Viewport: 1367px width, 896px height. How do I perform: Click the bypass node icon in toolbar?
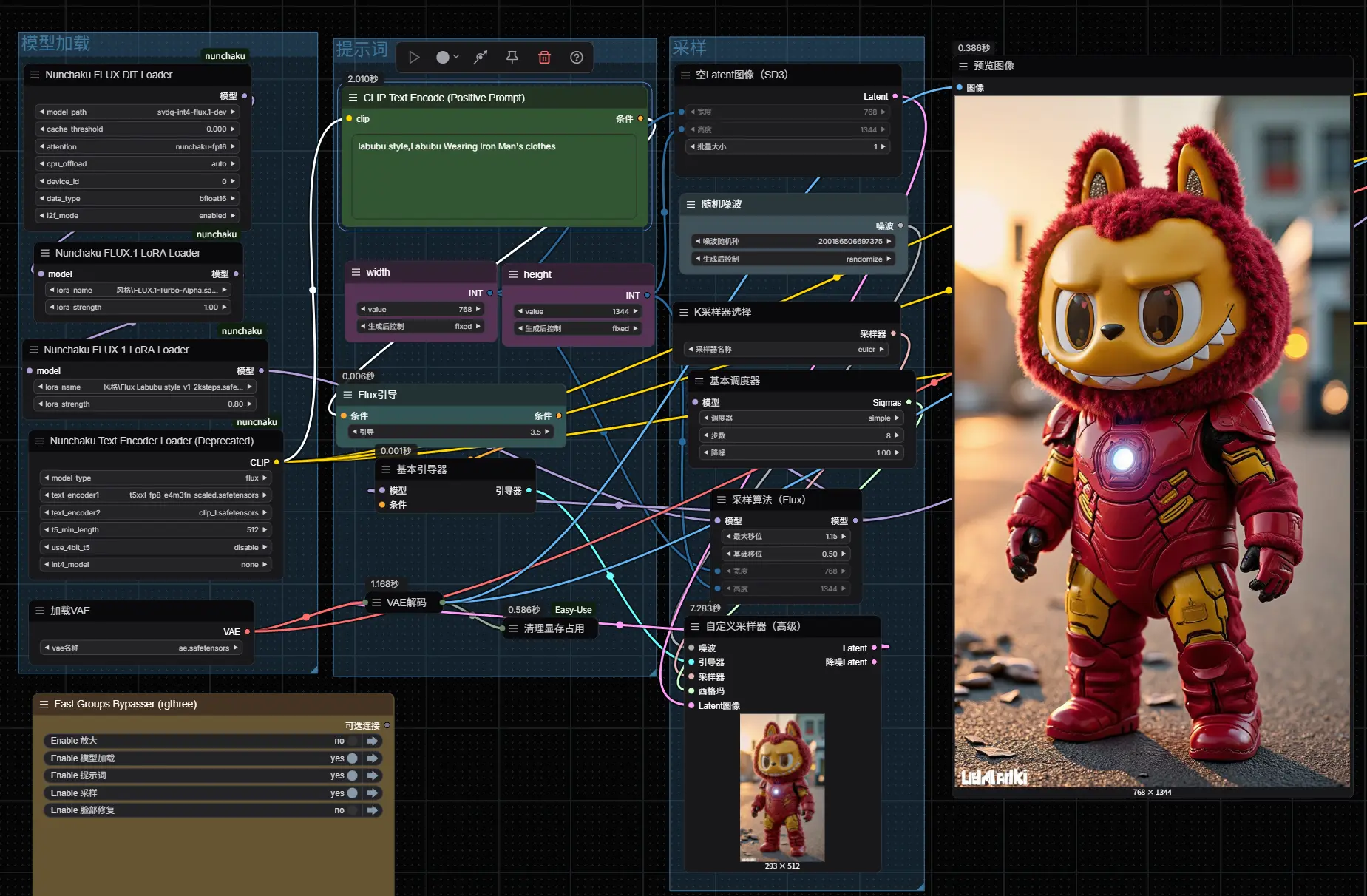pos(481,58)
